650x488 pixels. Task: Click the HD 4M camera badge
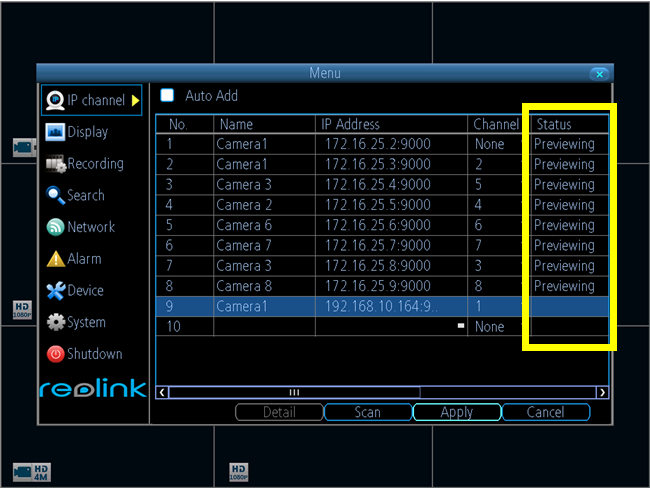pos(32,472)
